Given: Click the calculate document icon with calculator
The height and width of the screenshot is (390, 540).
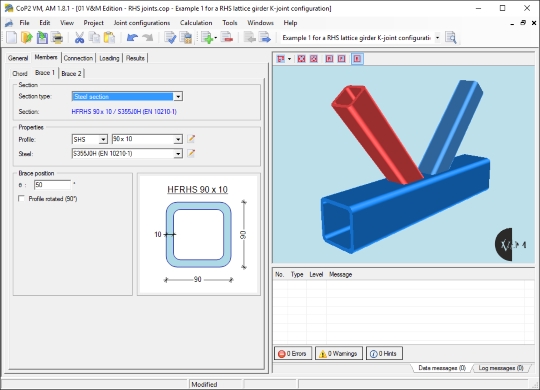Looking at the screenshot, I should (186, 38).
